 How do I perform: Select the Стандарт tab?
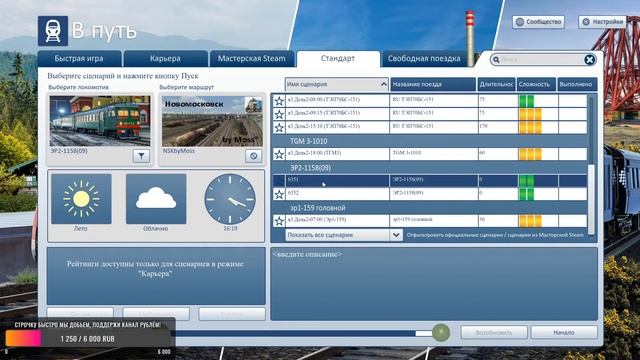pos(338,58)
